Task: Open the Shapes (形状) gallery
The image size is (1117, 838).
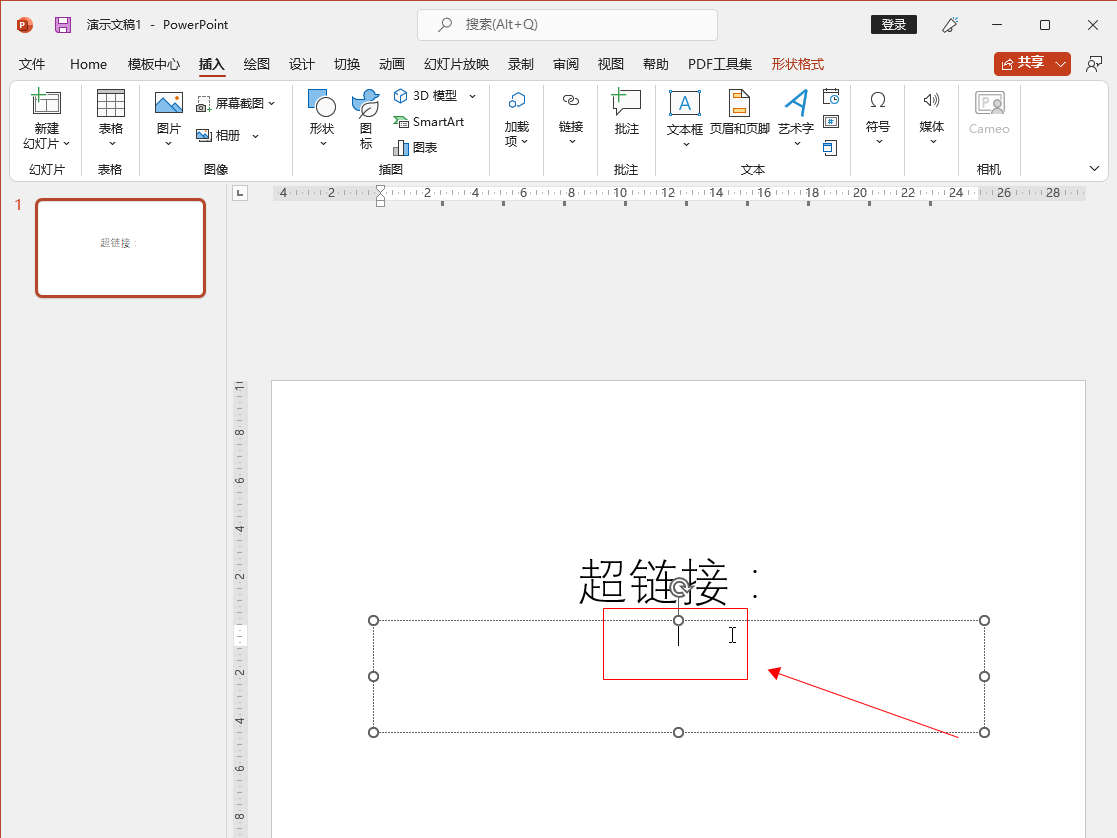Action: [321, 104]
